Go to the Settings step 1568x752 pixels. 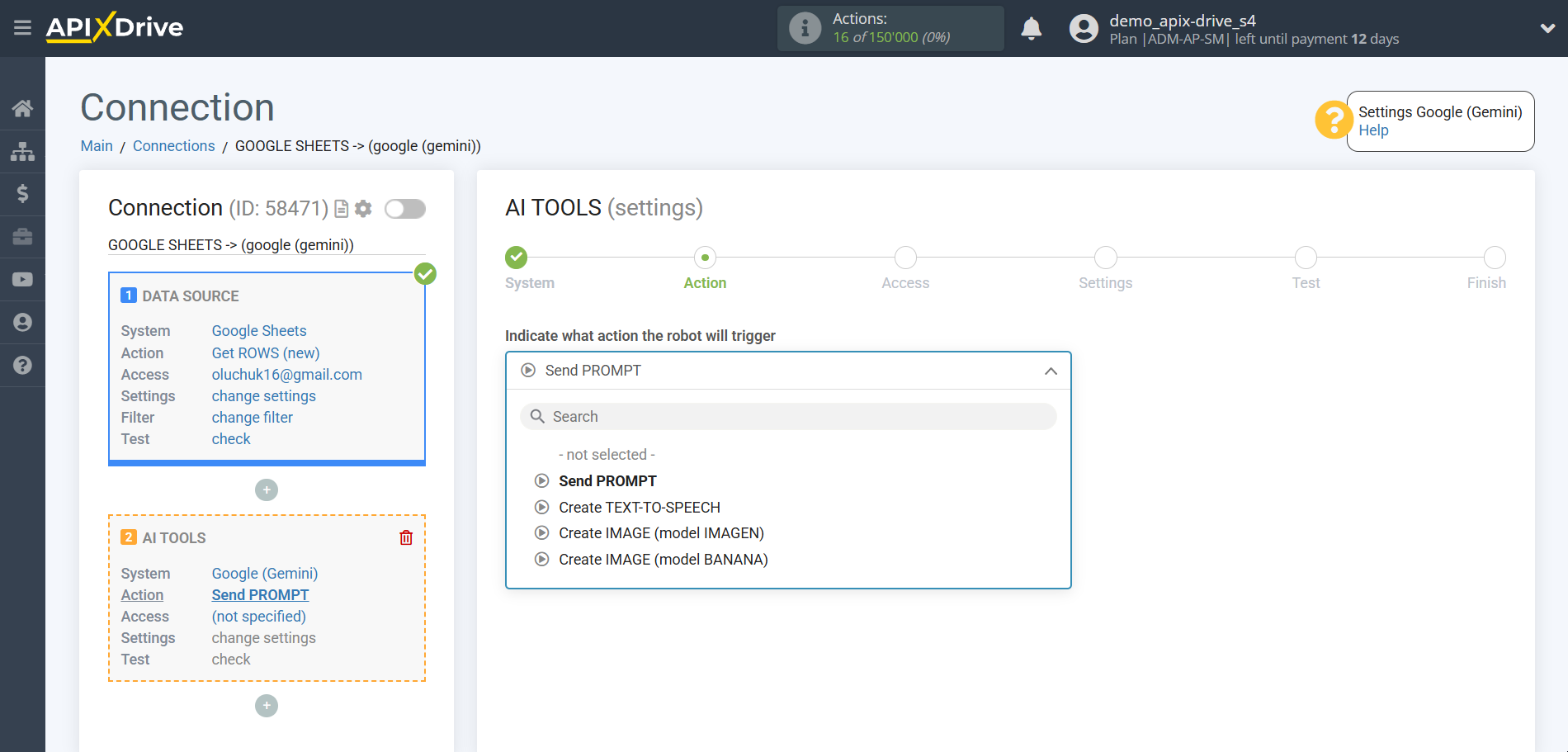tap(1106, 258)
